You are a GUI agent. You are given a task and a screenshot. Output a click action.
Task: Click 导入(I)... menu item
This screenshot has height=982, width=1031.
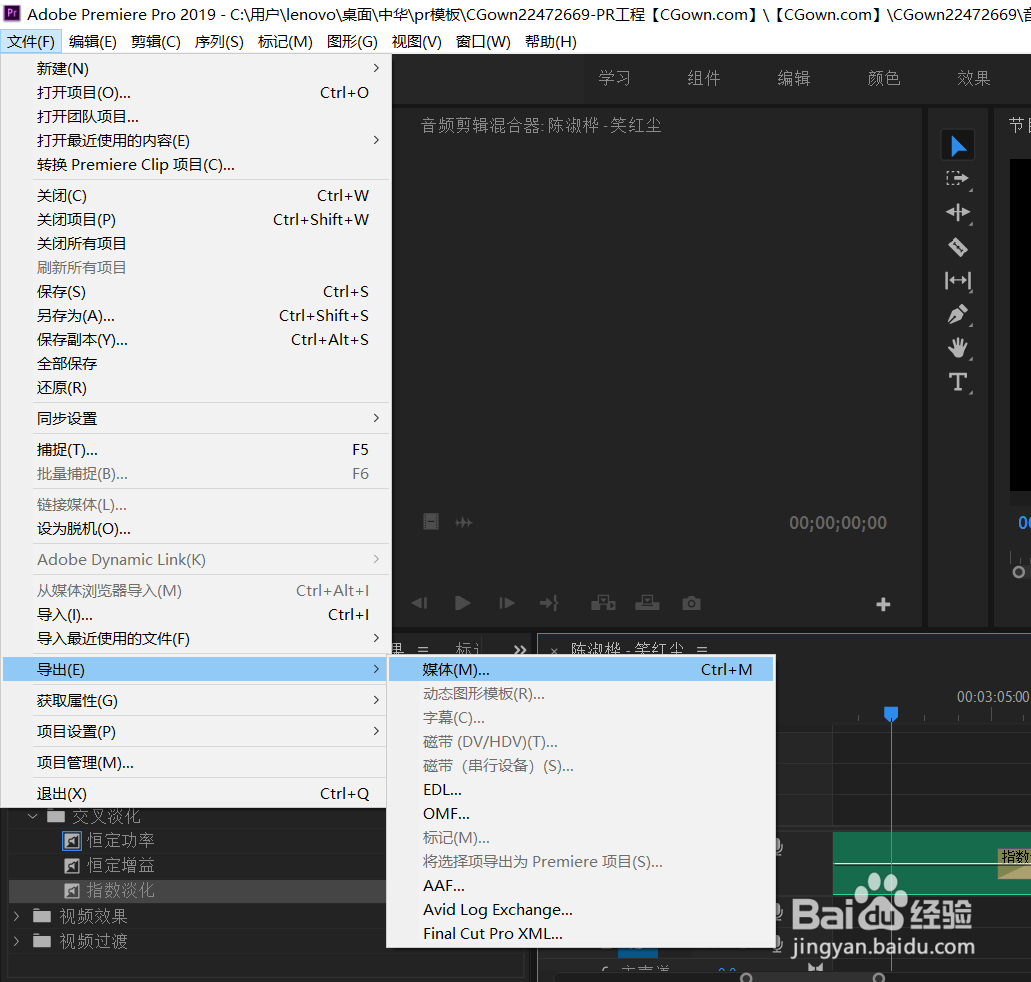click(196, 614)
